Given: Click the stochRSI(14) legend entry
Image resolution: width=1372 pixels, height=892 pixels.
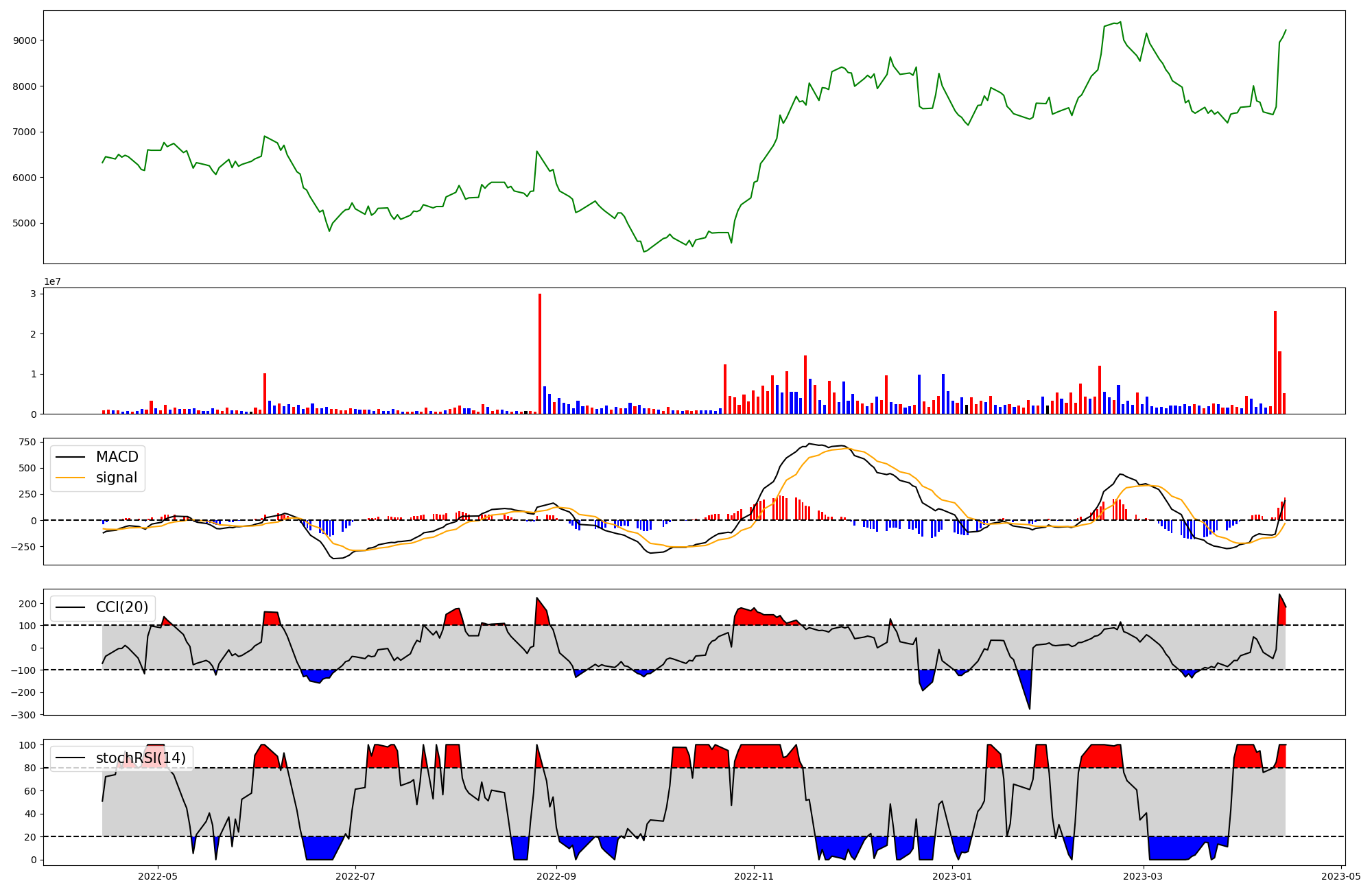Looking at the screenshot, I should click(x=141, y=758).
